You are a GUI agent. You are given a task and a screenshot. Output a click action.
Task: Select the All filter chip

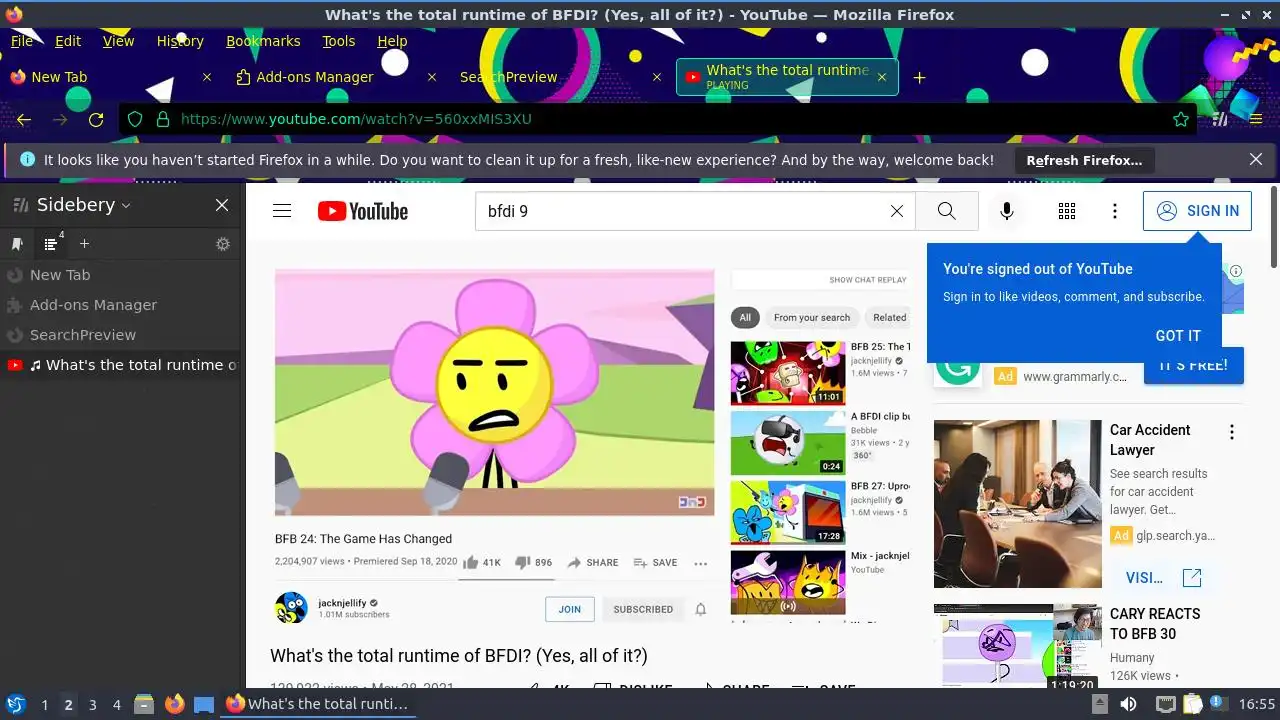tap(745, 318)
